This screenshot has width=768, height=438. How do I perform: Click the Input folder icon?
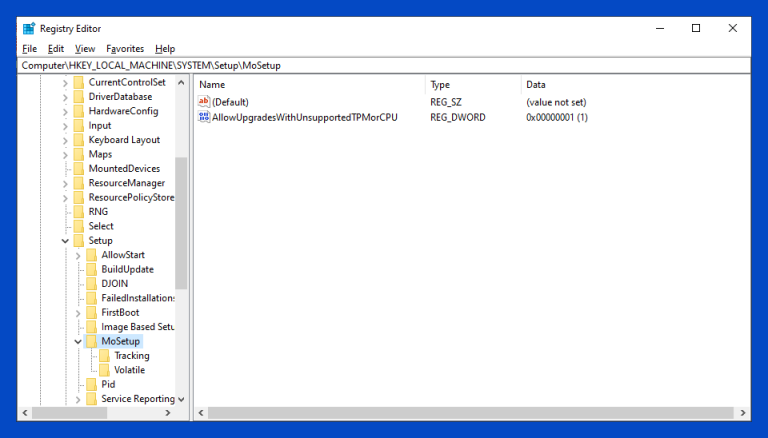[x=79, y=125]
